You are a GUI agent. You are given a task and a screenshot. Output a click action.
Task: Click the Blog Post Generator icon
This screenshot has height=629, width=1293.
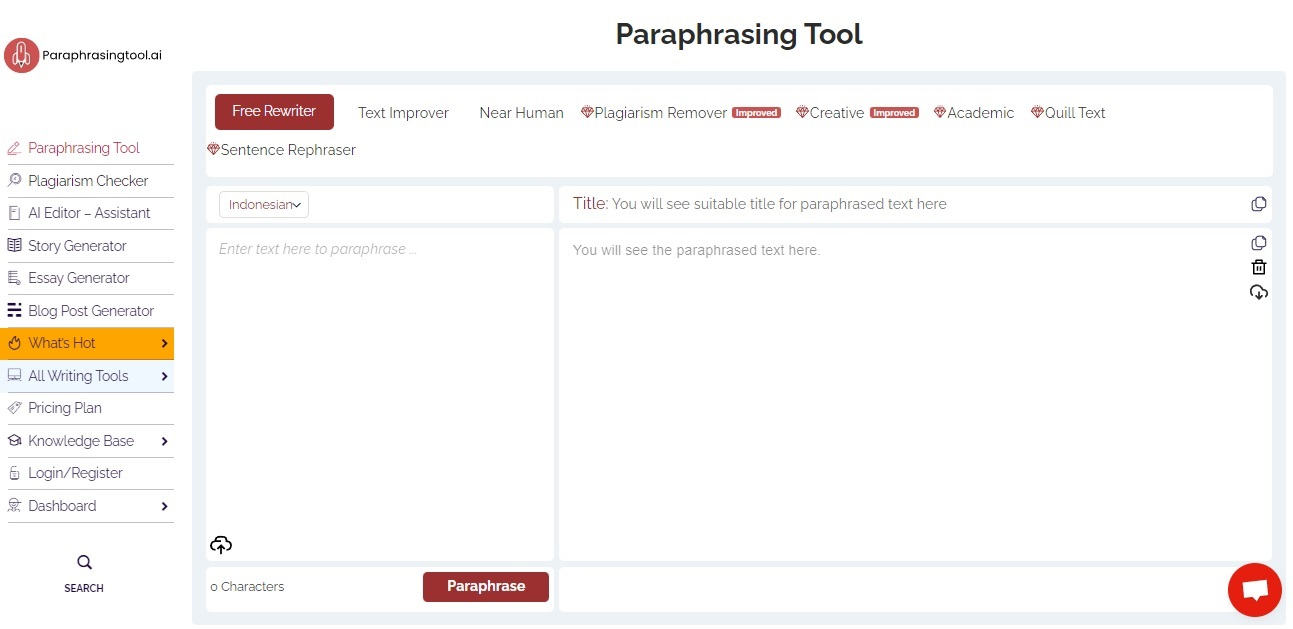14,311
